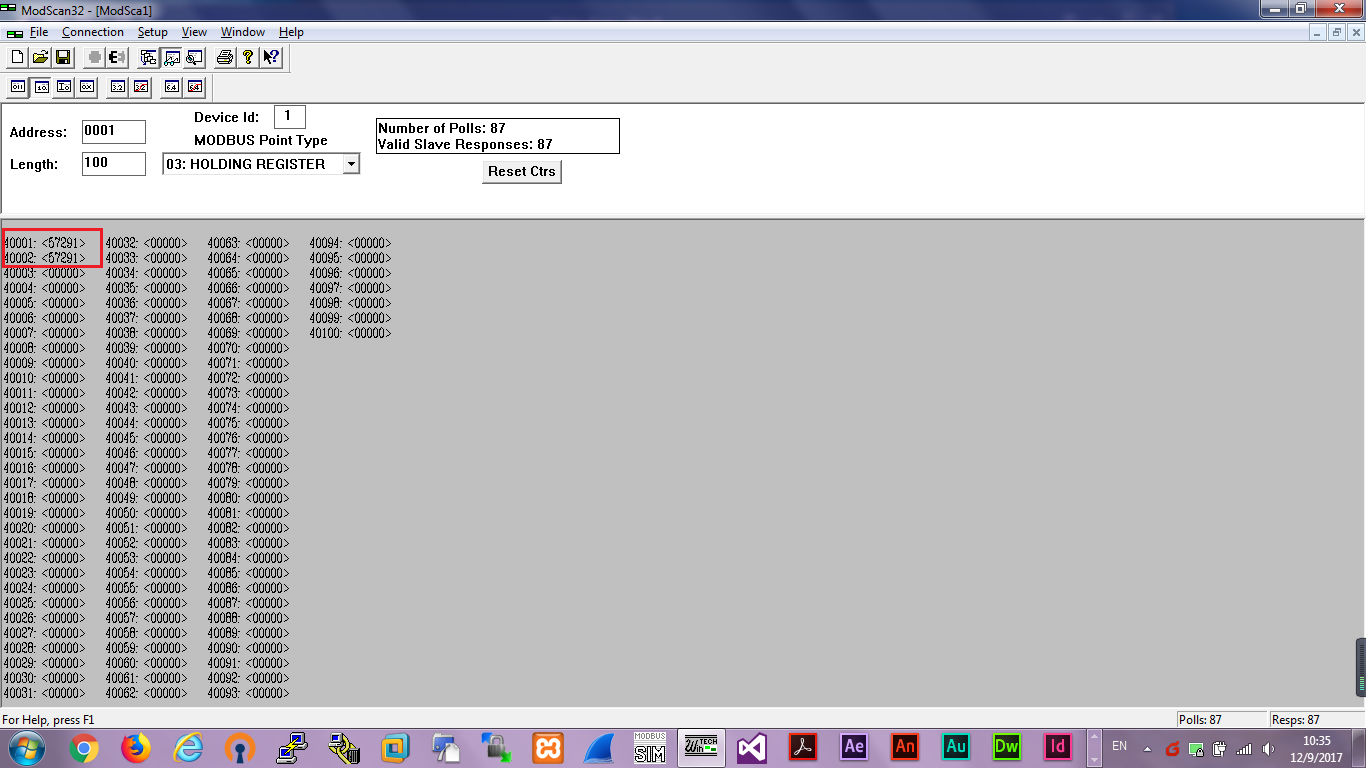Select the hex (0x) display format icon
The width and height of the screenshot is (1366, 768).
tap(87, 87)
